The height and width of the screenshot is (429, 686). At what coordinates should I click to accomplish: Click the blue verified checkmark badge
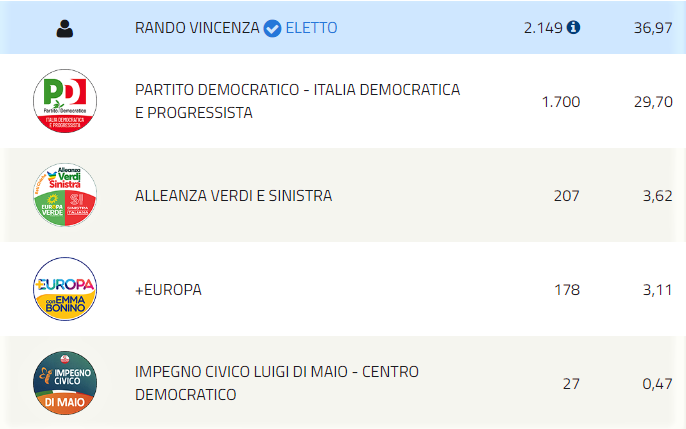(x=272, y=28)
